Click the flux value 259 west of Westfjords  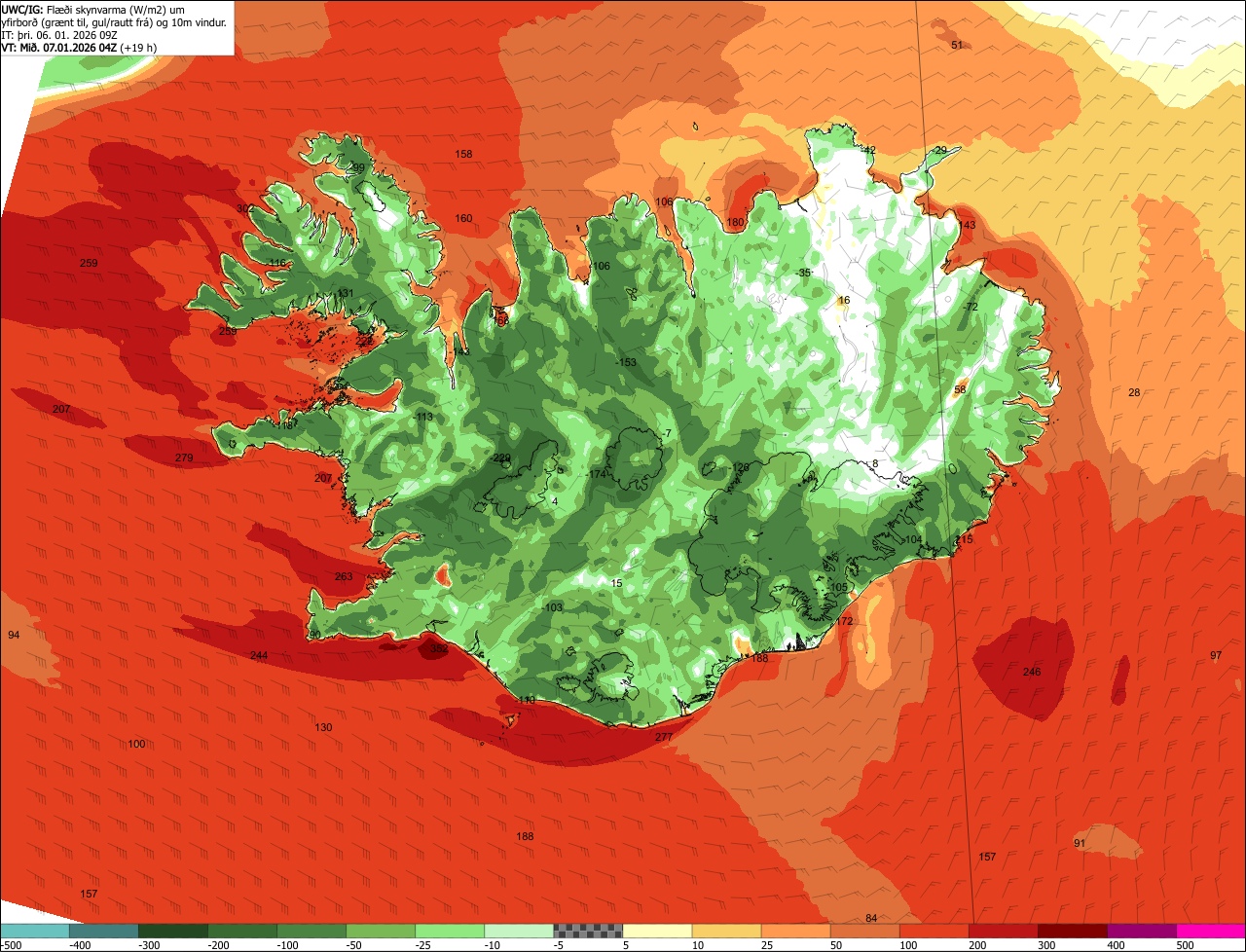pos(89,264)
